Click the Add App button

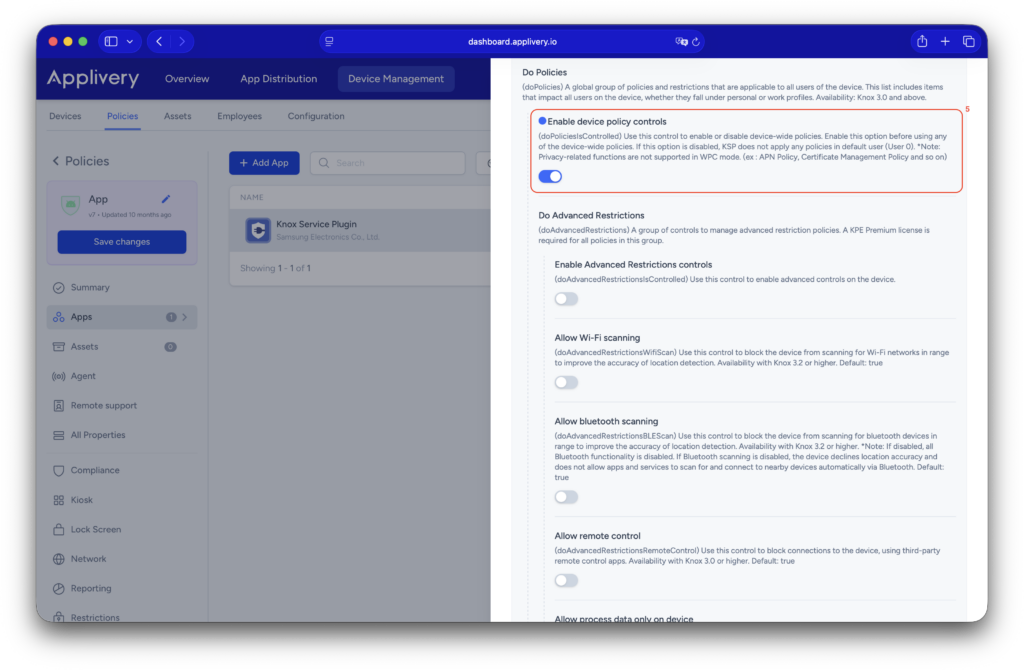264,163
